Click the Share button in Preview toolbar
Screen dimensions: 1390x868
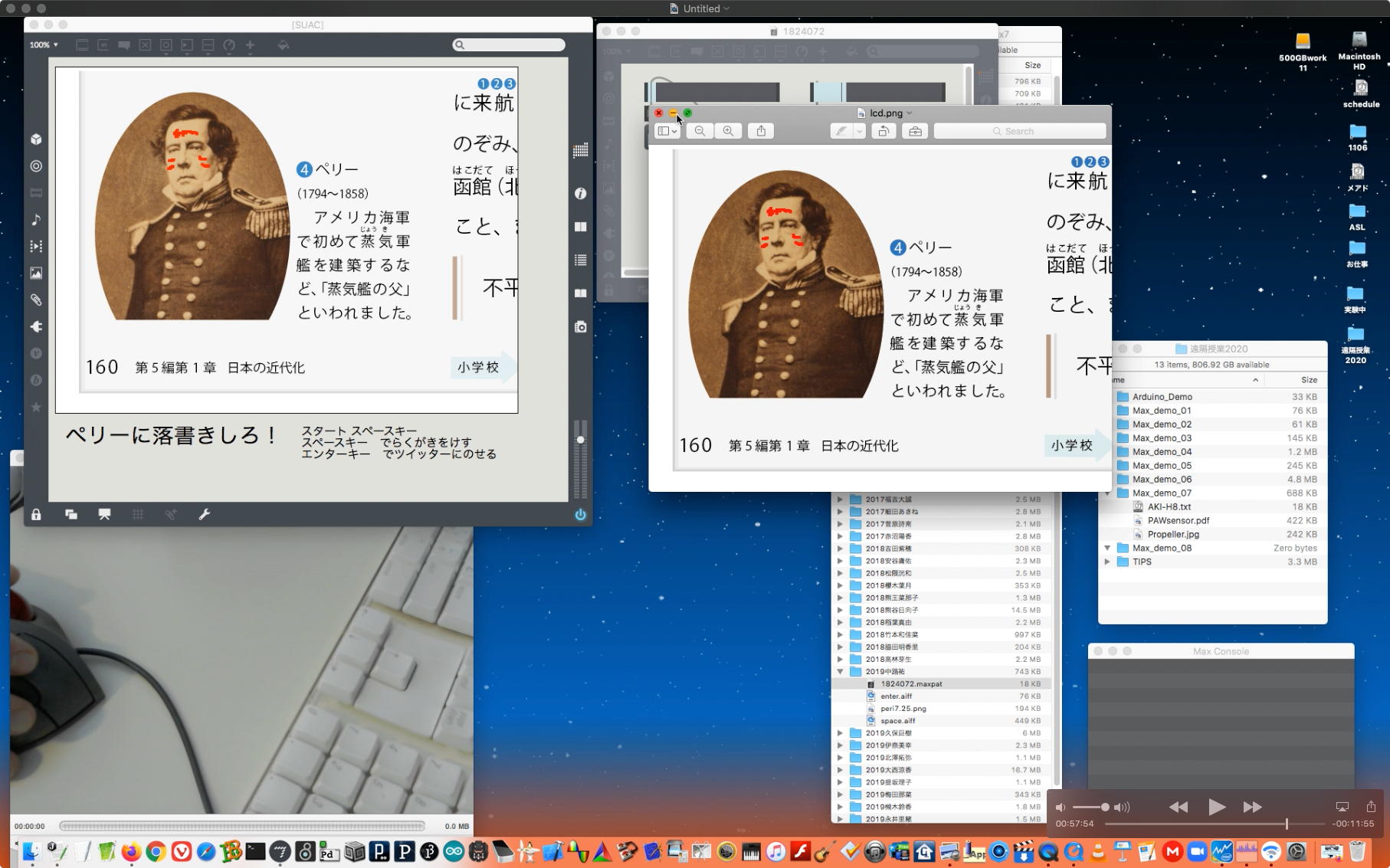(x=761, y=131)
